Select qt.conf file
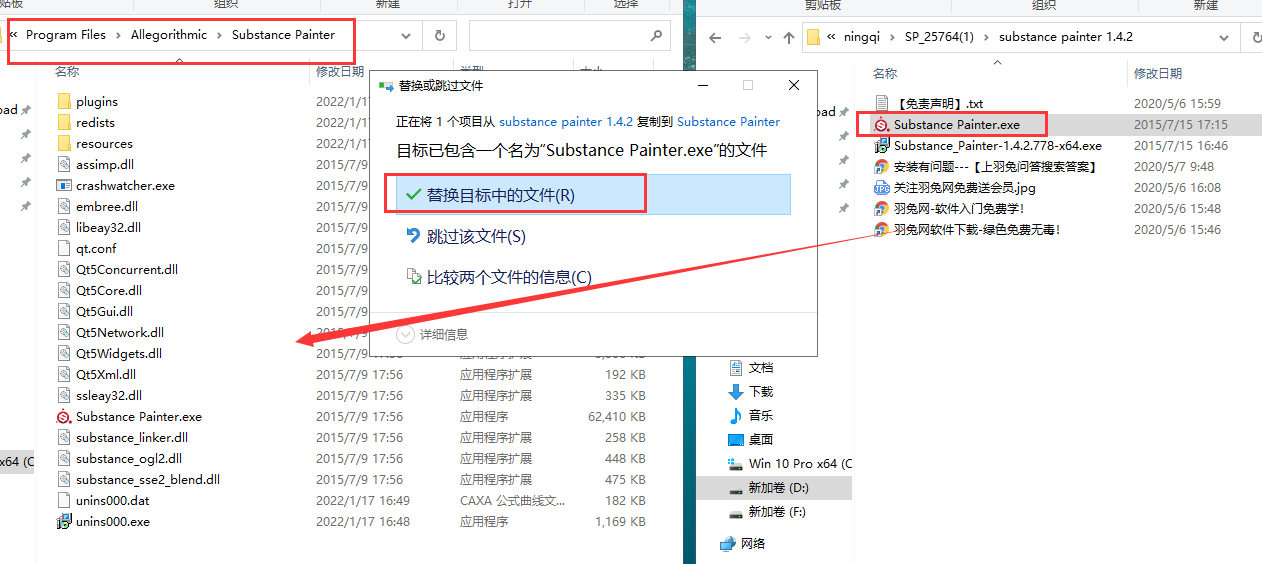The height and width of the screenshot is (564, 1262). 96,248
